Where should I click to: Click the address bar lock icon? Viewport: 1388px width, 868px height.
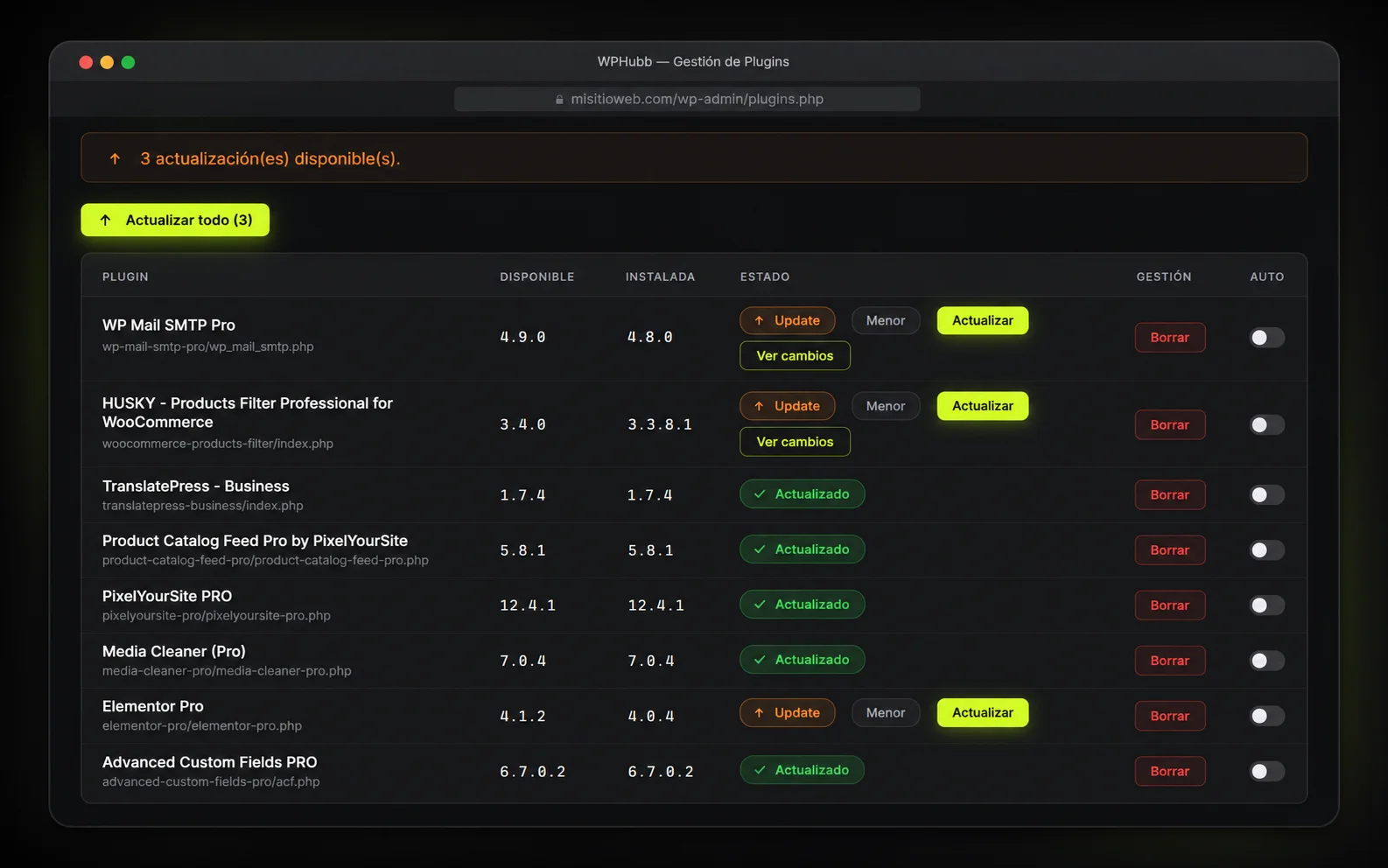click(x=559, y=99)
